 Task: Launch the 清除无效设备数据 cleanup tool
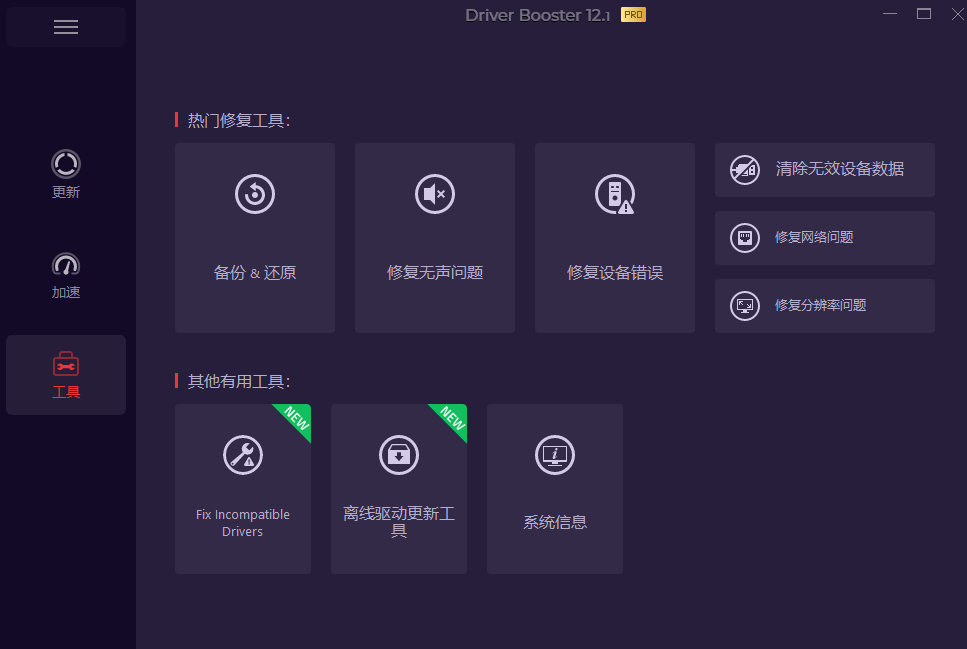click(x=824, y=170)
